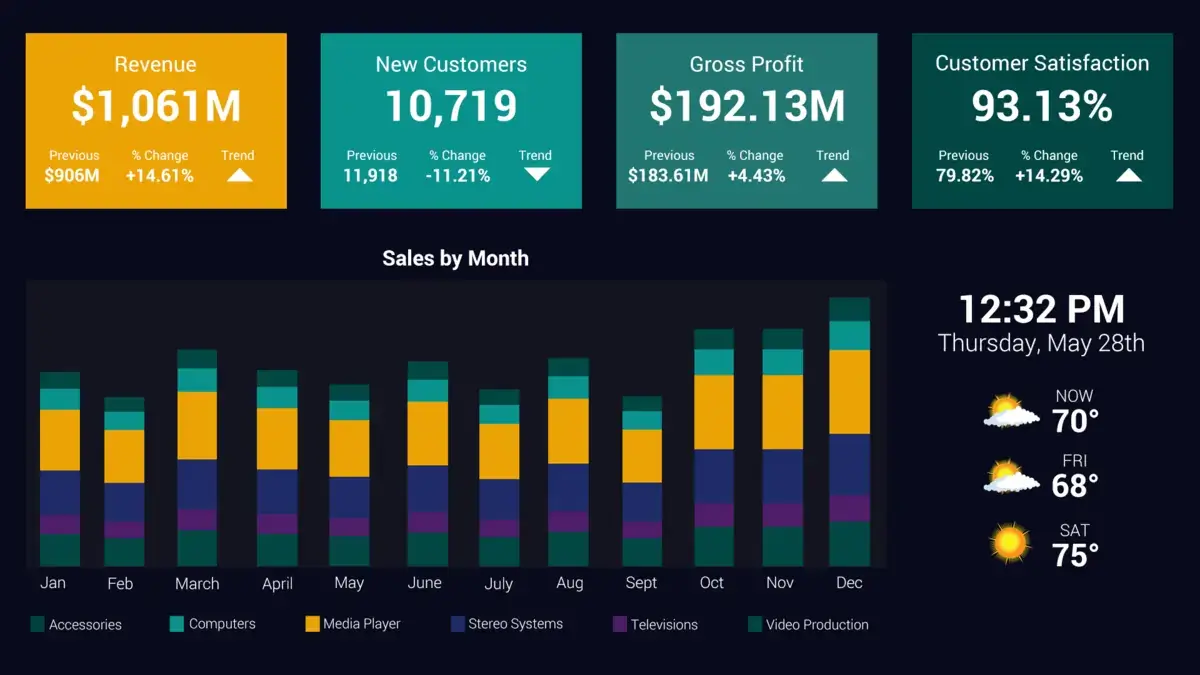Click the Customer Satisfaction trend arrow
This screenshot has width=1200, height=675.
pos(1127,174)
